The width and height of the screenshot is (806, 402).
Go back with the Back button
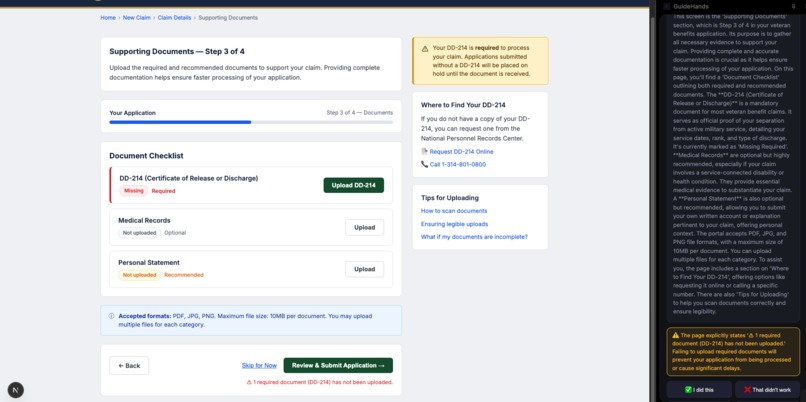coord(129,366)
